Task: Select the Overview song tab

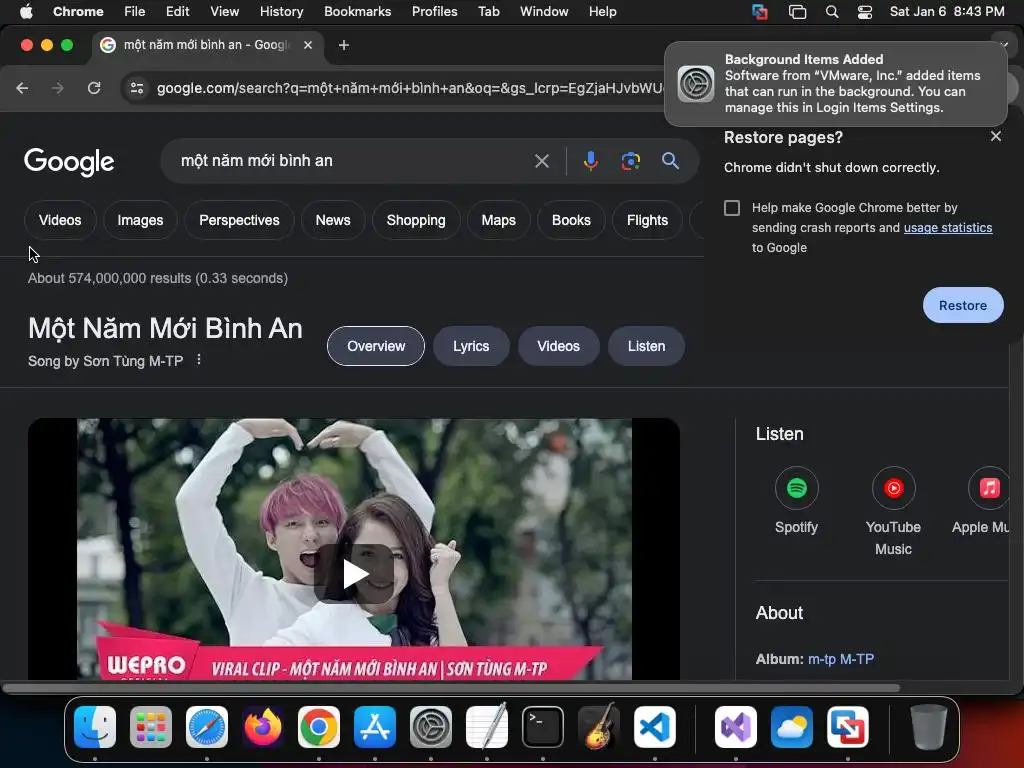Action: coord(376,346)
